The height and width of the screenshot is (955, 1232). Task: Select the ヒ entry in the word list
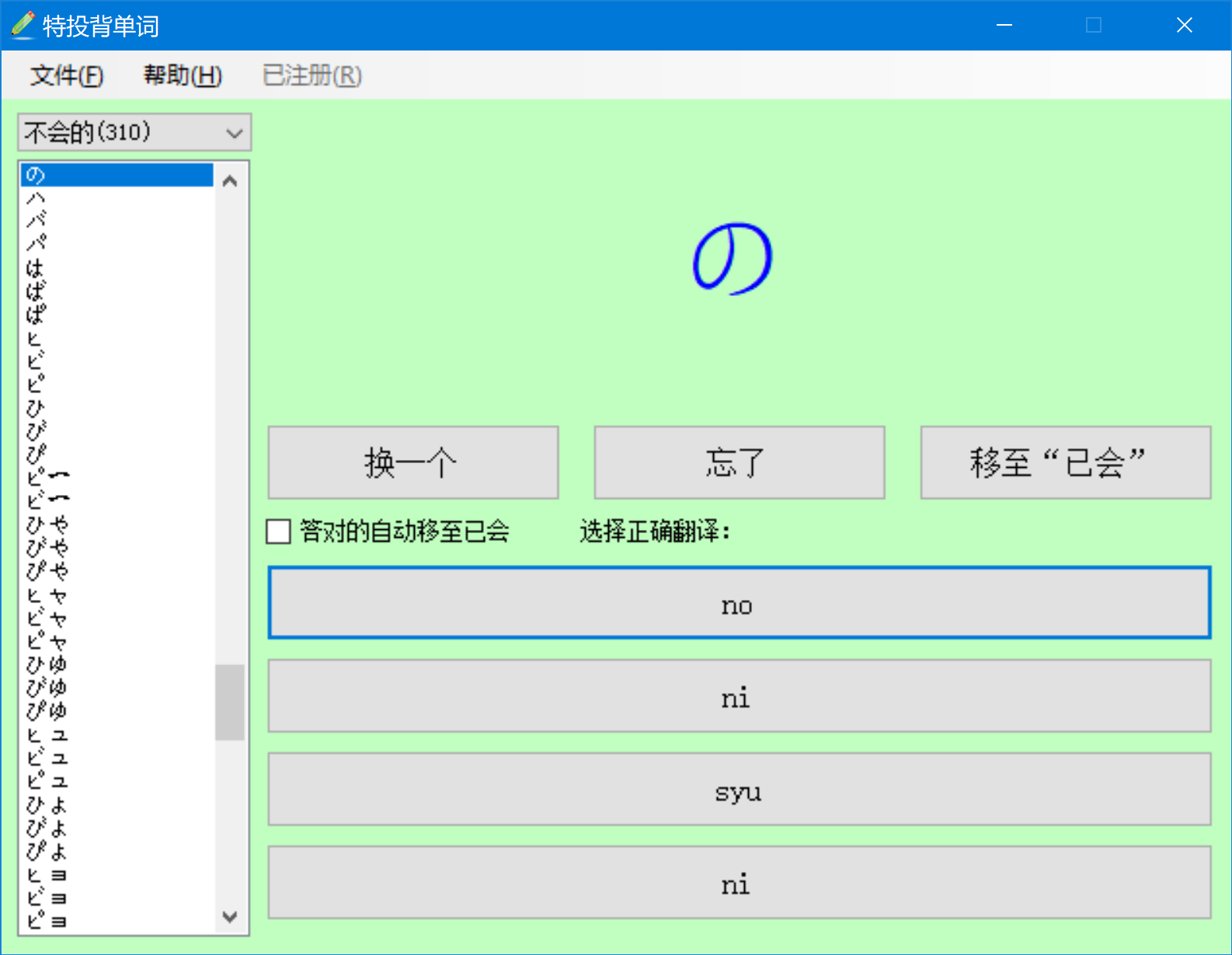pos(117,338)
